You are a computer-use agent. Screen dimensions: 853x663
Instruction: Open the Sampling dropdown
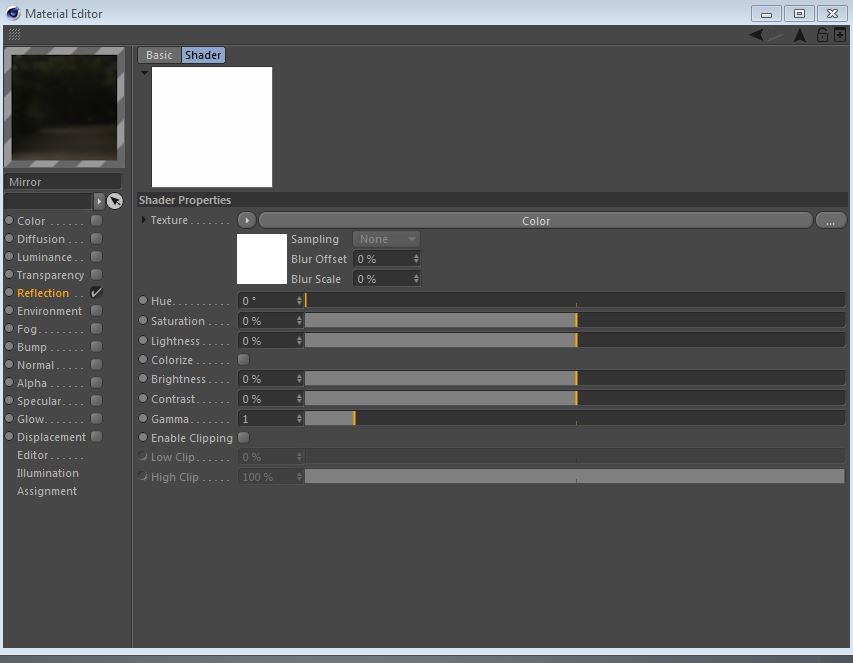point(386,239)
